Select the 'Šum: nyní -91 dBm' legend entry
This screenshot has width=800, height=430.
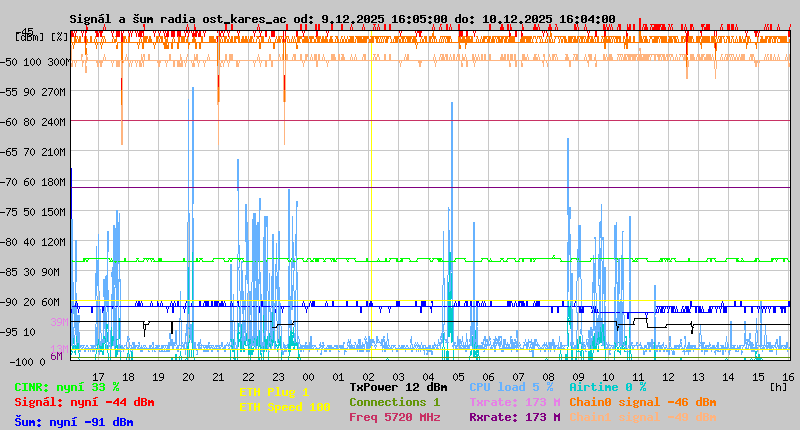point(74,422)
